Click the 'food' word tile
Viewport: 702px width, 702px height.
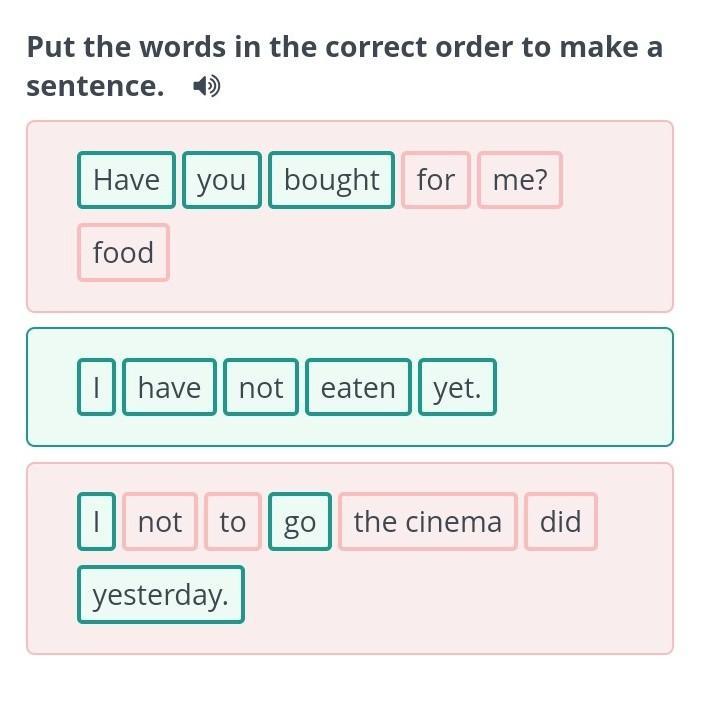123,253
